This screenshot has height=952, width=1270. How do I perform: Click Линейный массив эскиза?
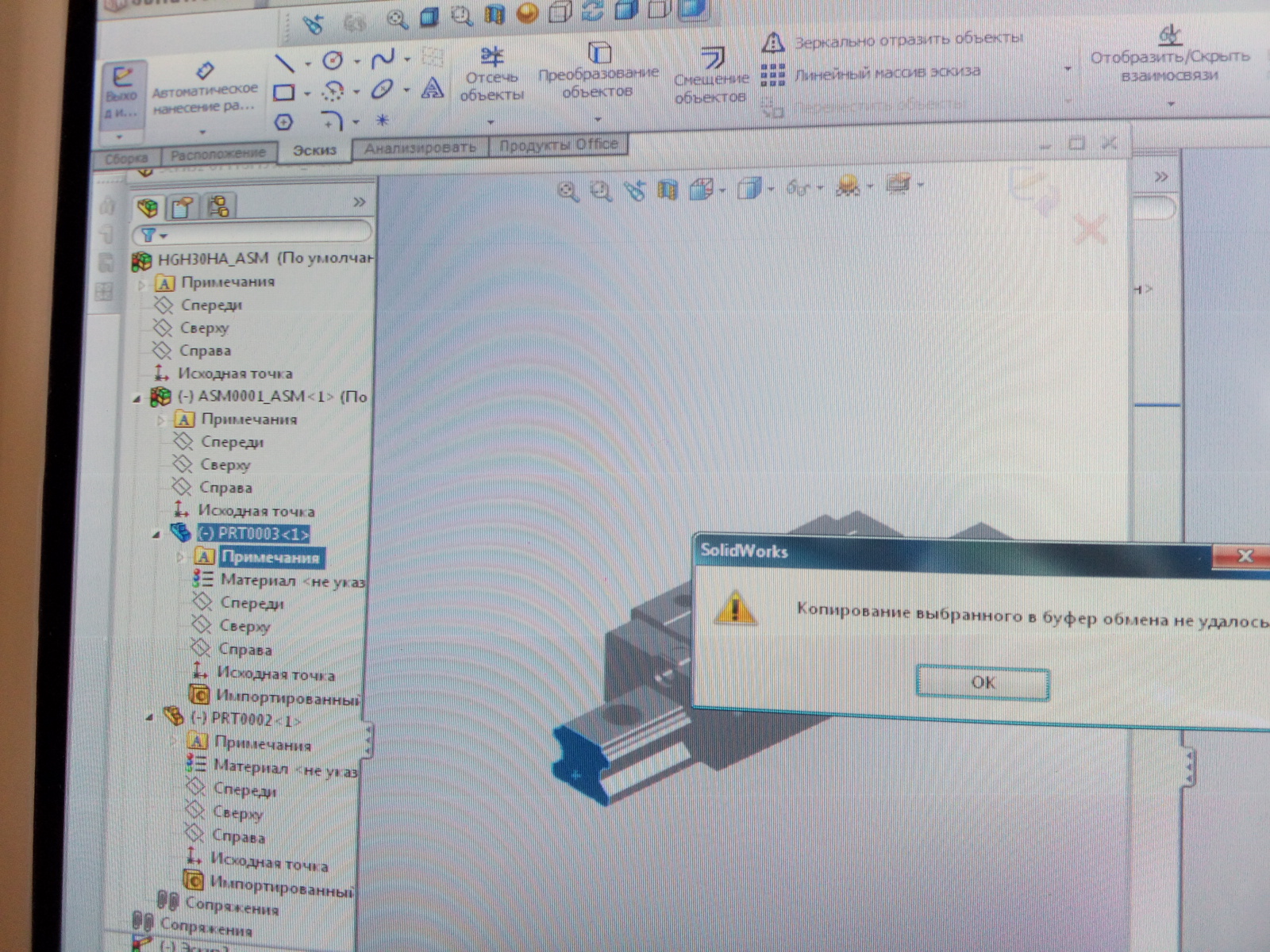(872, 73)
